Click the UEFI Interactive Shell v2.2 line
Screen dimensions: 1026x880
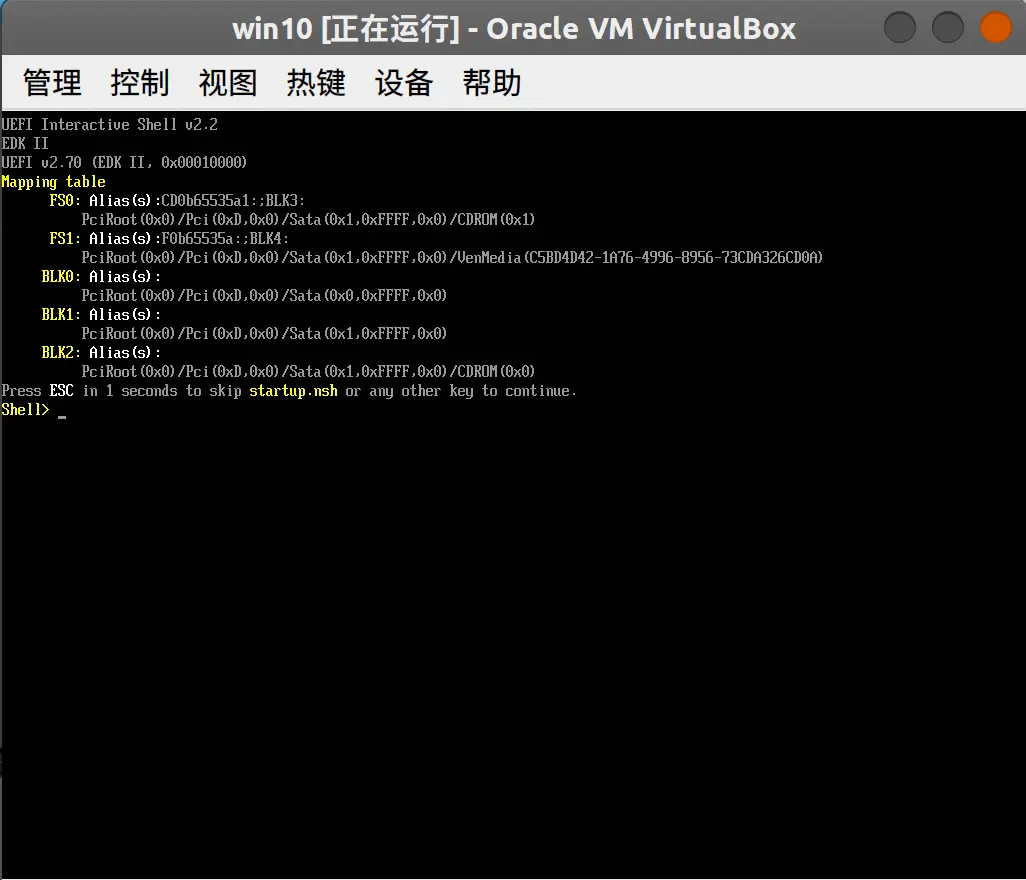click(109, 125)
